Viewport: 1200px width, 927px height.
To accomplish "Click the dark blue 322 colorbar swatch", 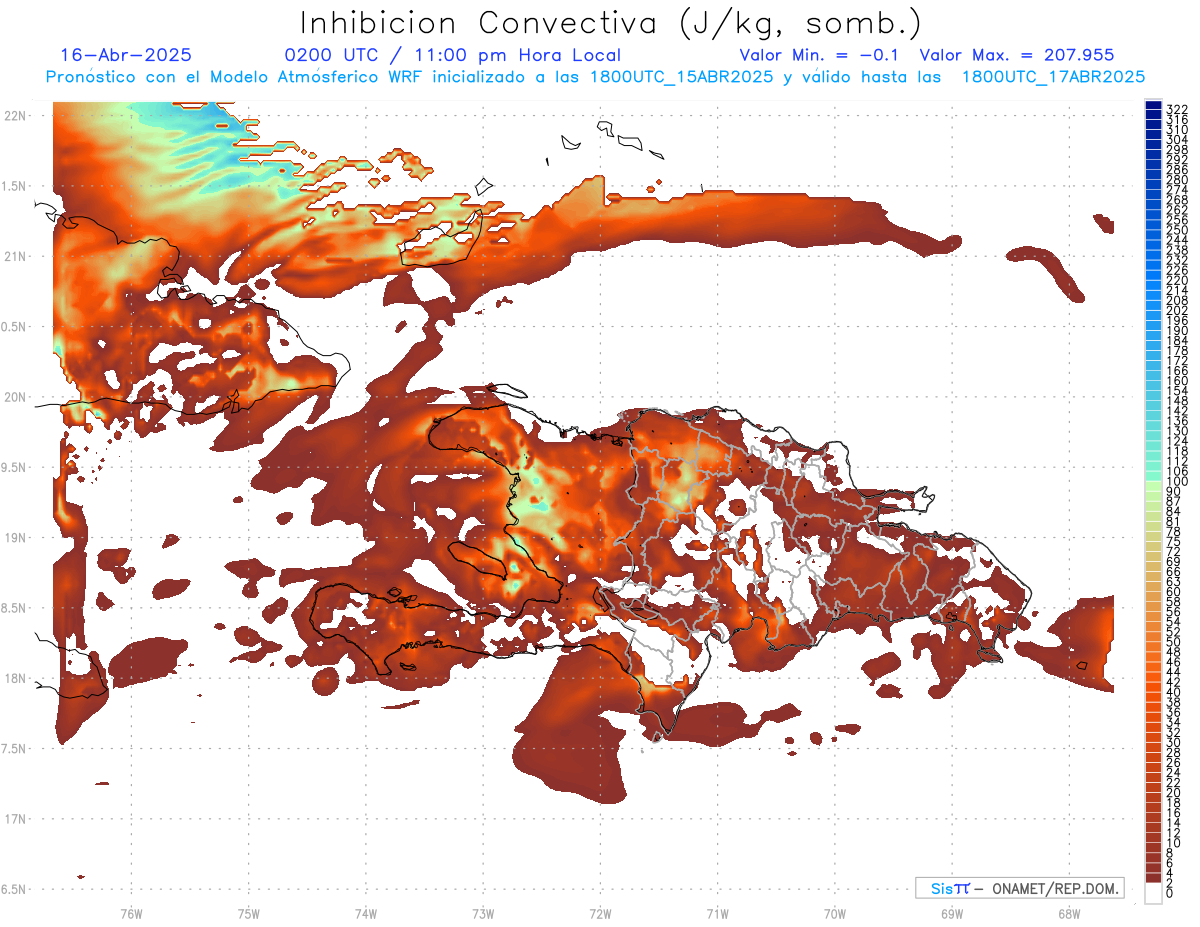I will coord(1153,105).
